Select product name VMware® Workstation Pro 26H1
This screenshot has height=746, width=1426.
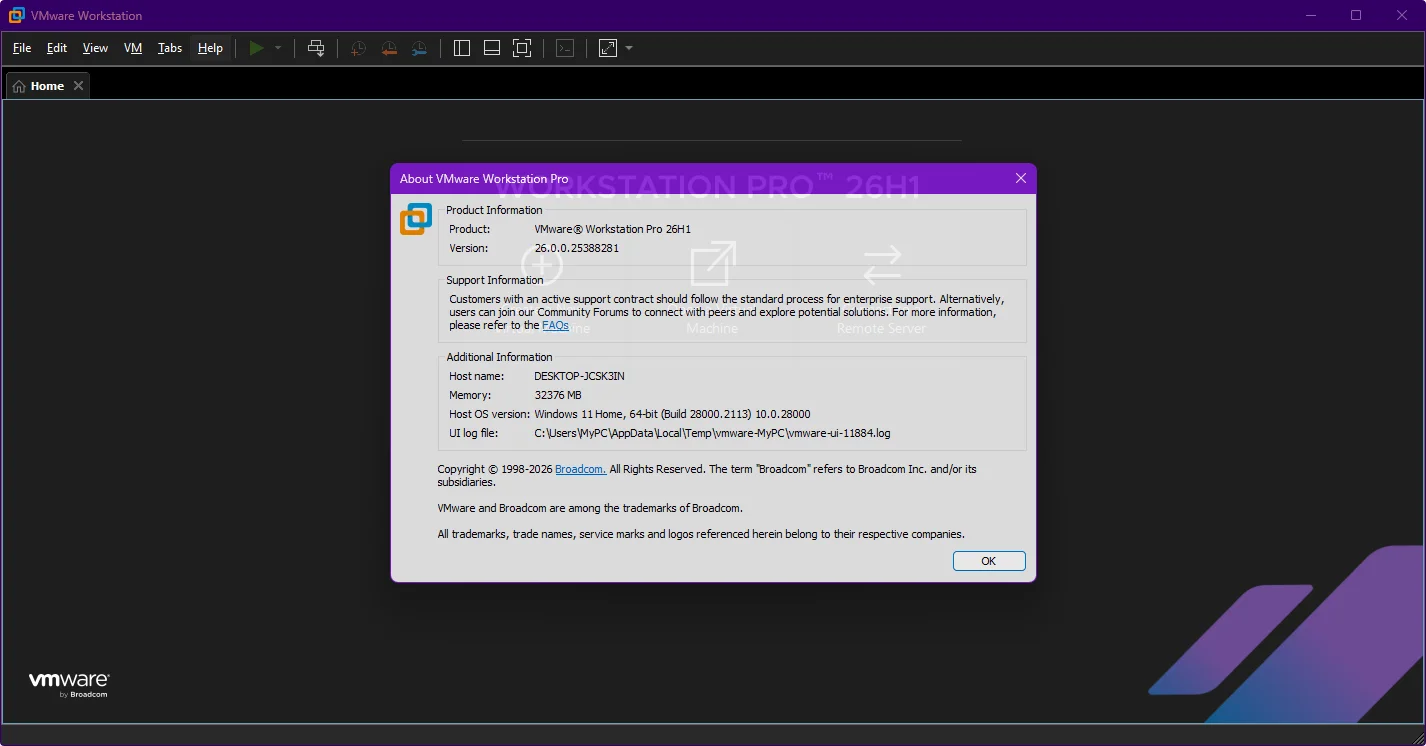[x=612, y=229]
